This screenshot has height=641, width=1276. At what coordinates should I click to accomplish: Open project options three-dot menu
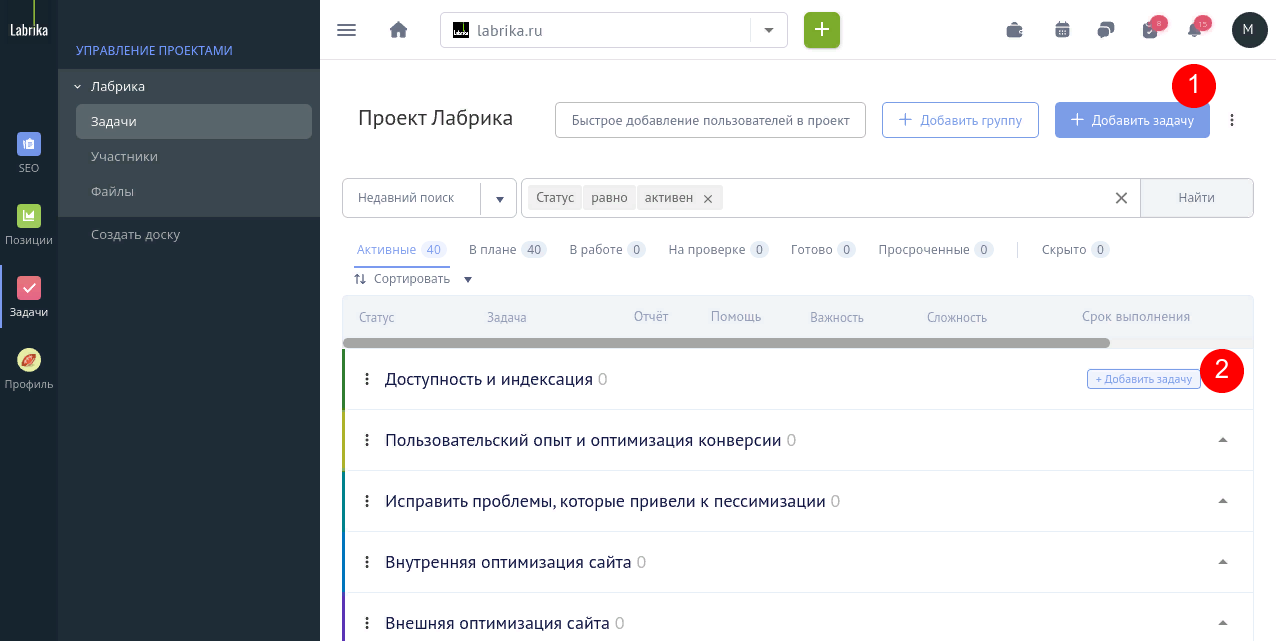pyautogui.click(x=1232, y=120)
